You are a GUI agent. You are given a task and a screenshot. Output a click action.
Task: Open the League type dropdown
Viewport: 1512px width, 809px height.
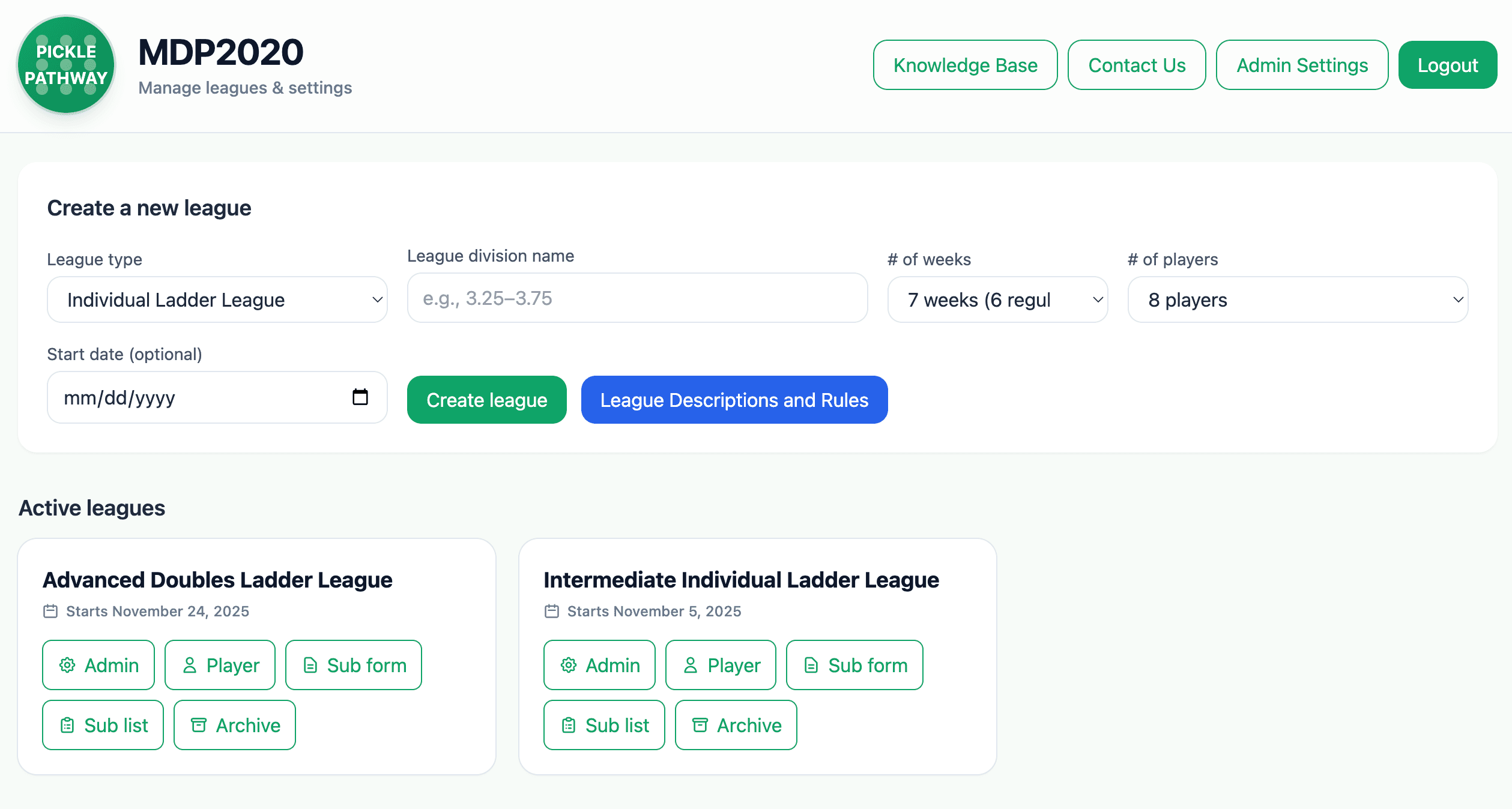(x=217, y=299)
